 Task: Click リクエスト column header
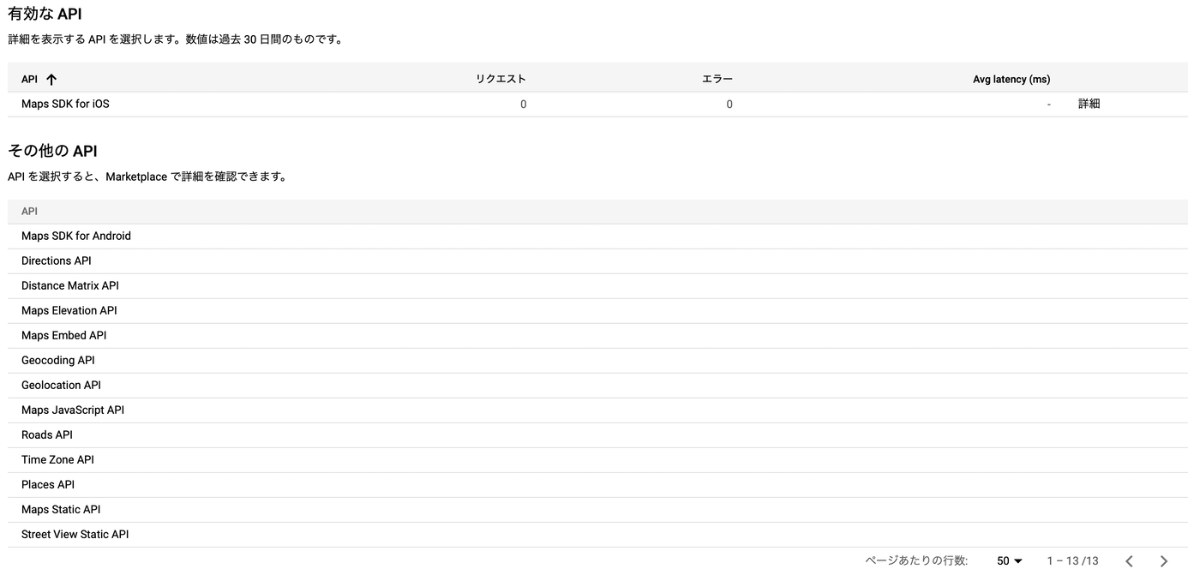click(501, 79)
